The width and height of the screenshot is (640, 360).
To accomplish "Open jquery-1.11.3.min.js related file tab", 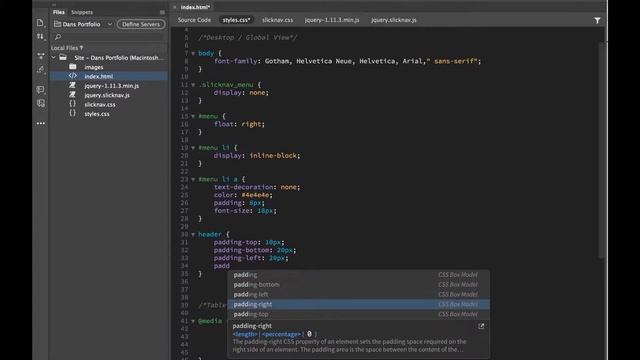I will coord(332,20).
